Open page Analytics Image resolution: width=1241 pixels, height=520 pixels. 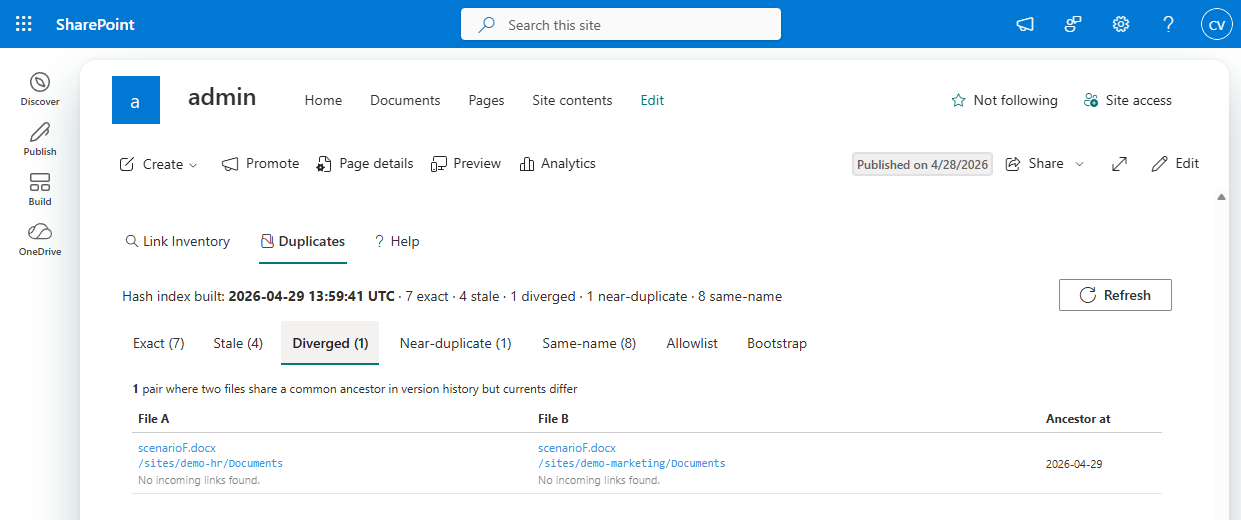pos(558,164)
